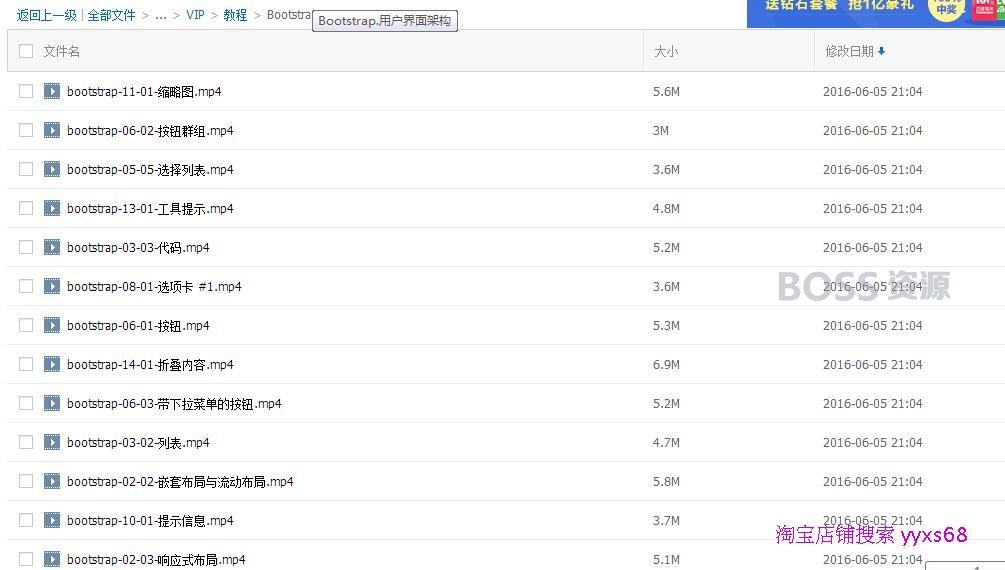The height and width of the screenshot is (570, 1005).
Task: Click video icon of bootstrap-02-03-响应式布局.mp4
Action: click(x=52, y=559)
